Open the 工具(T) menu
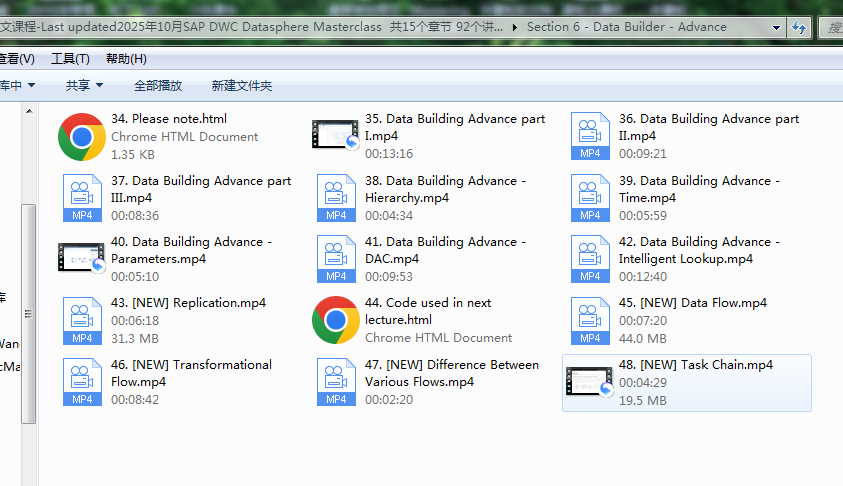This screenshot has width=843, height=486. (70, 59)
